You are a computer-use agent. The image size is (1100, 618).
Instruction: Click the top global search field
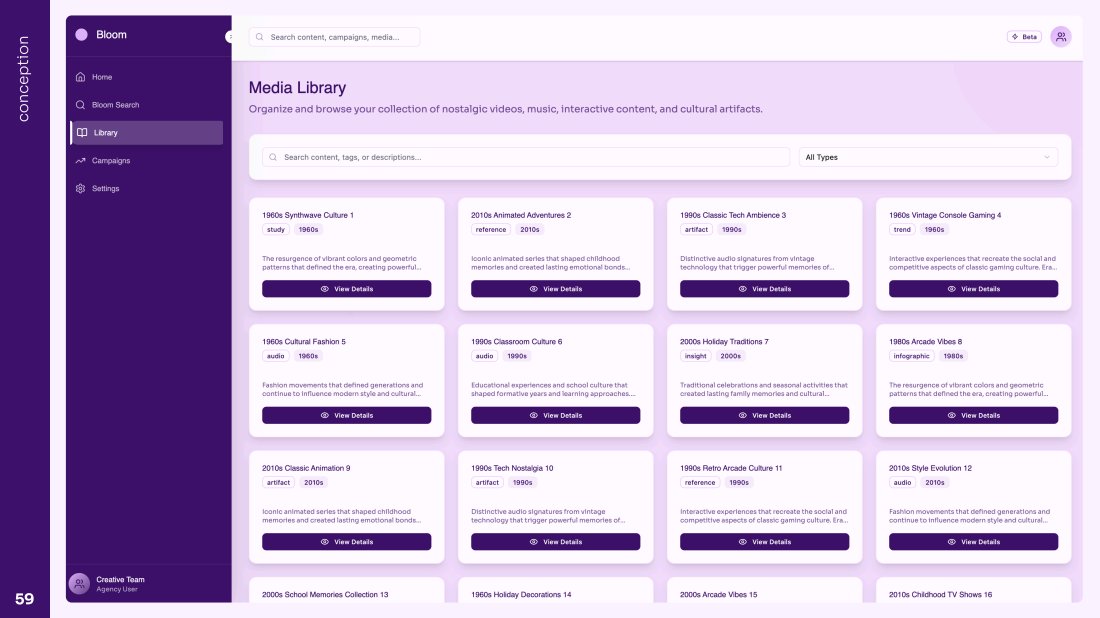click(x=334, y=37)
